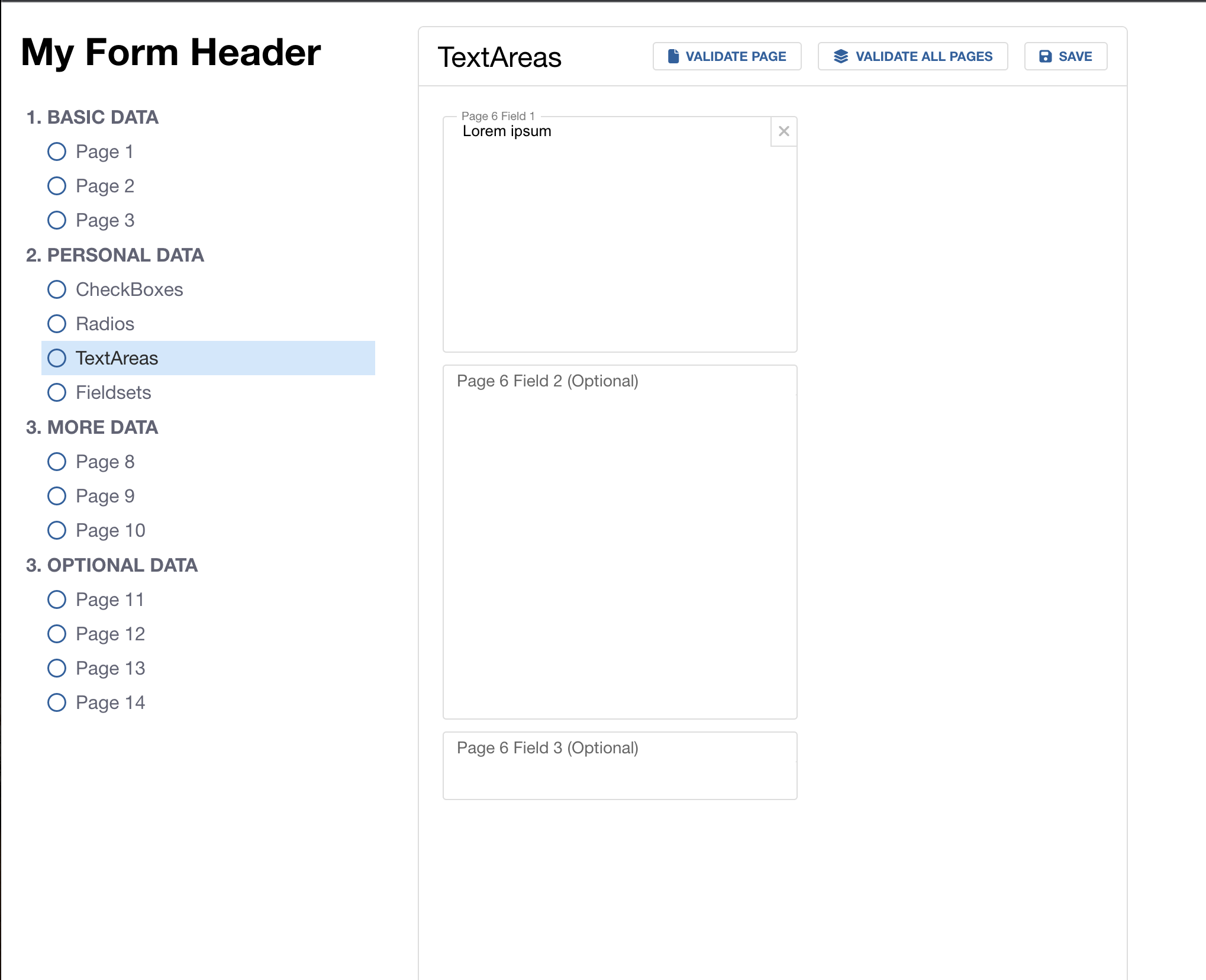The image size is (1206, 980).
Task: Click the status circle beside Page 12
Action: 57,634
